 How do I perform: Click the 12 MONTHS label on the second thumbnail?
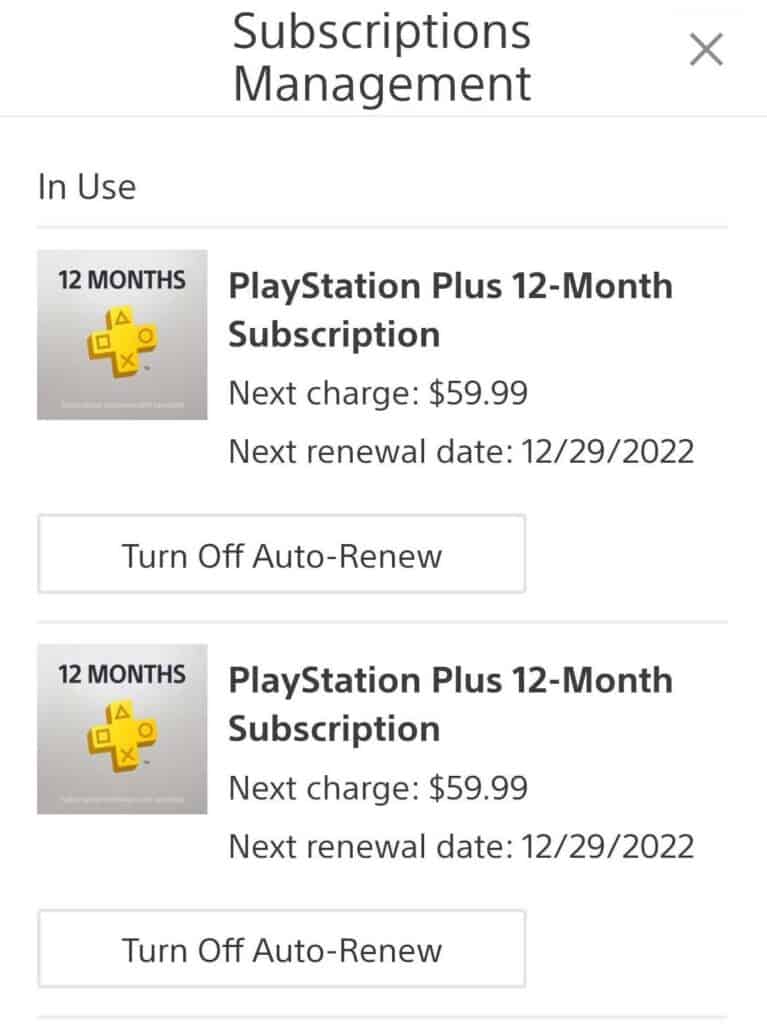(x=122, y=674)
